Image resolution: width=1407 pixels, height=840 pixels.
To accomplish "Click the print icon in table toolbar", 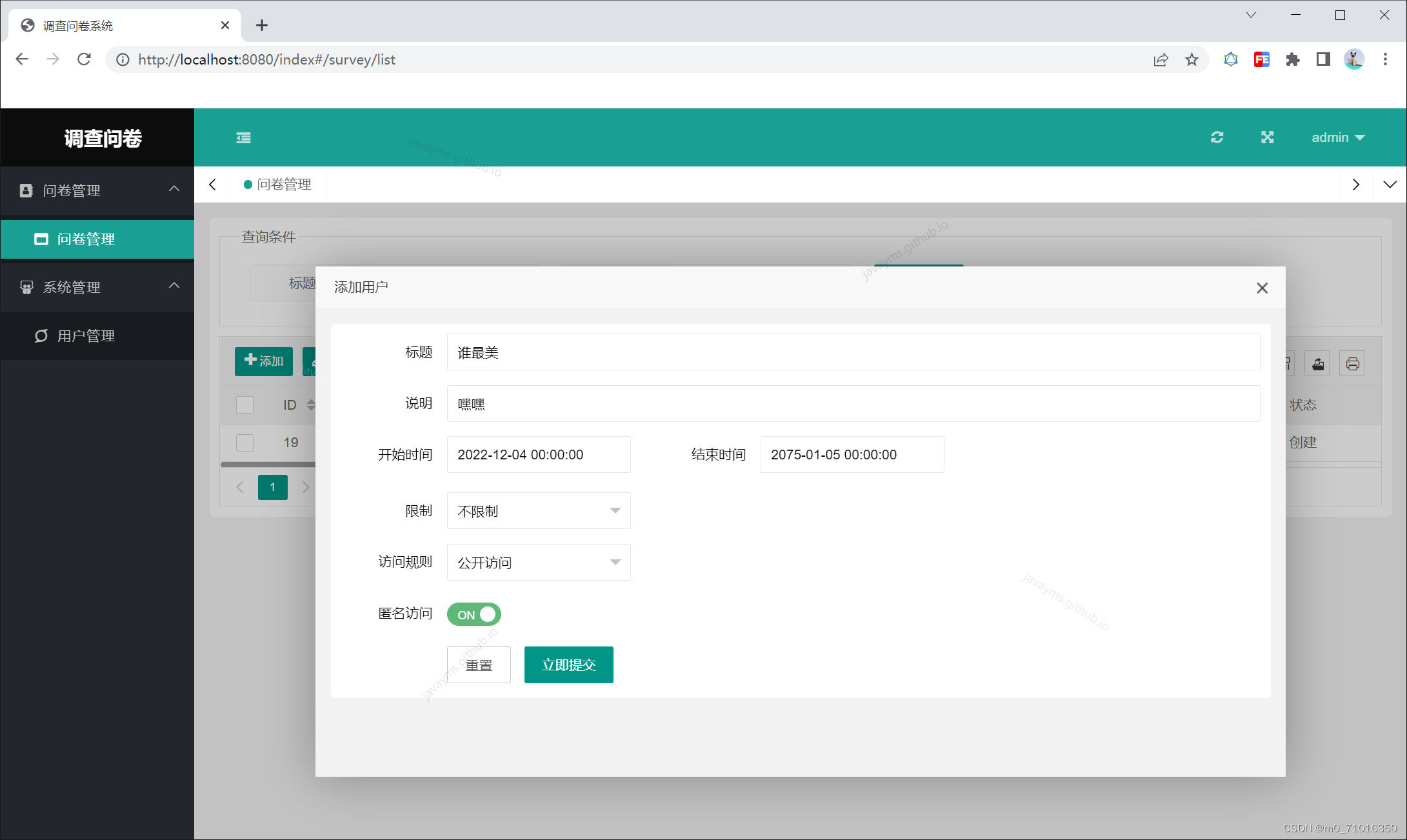I will [1352, 364].
